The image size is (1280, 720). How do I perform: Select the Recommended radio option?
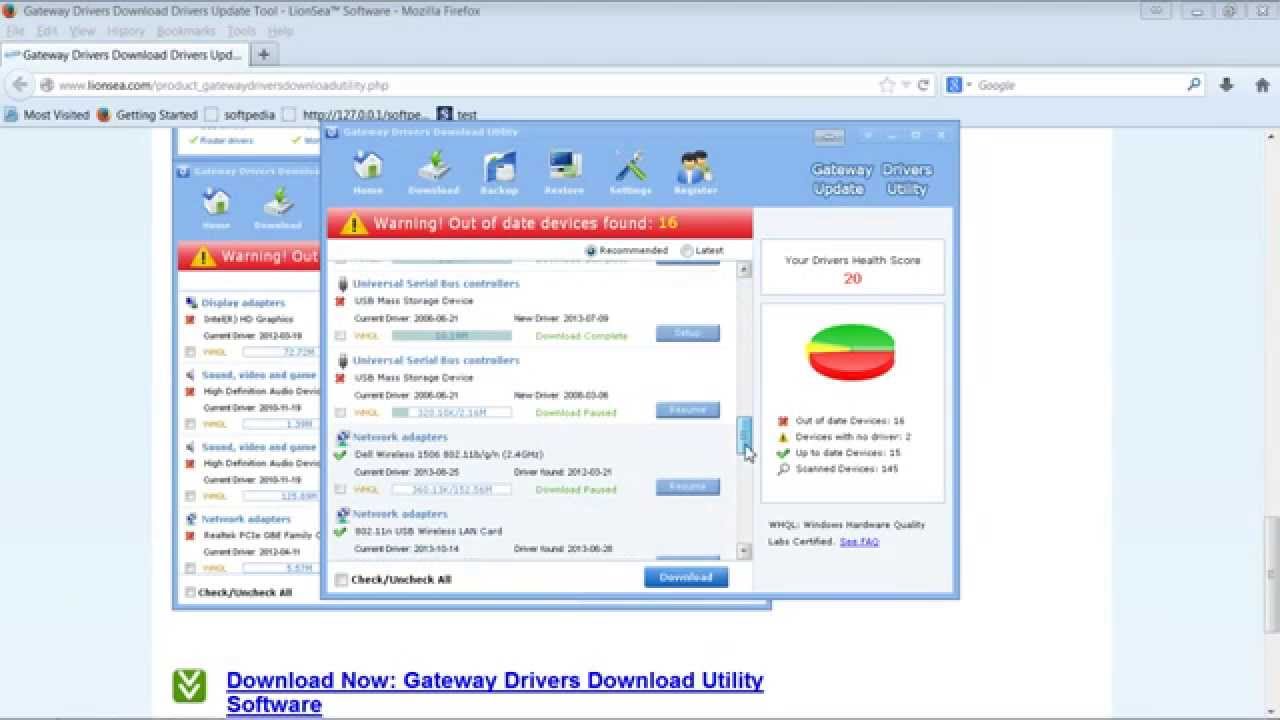591,251
